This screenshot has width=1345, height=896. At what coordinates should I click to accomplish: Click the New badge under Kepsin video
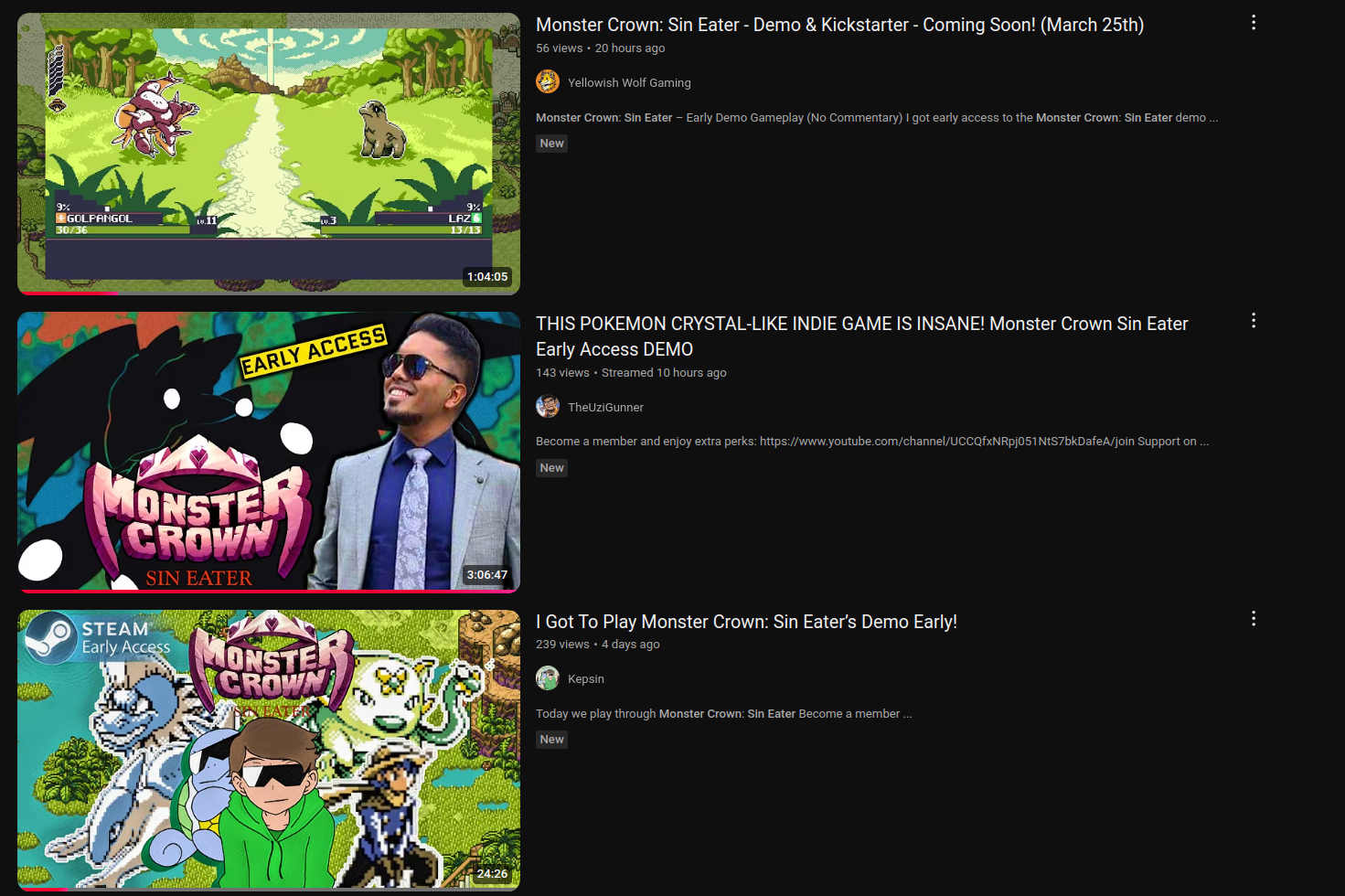point(551,740)
